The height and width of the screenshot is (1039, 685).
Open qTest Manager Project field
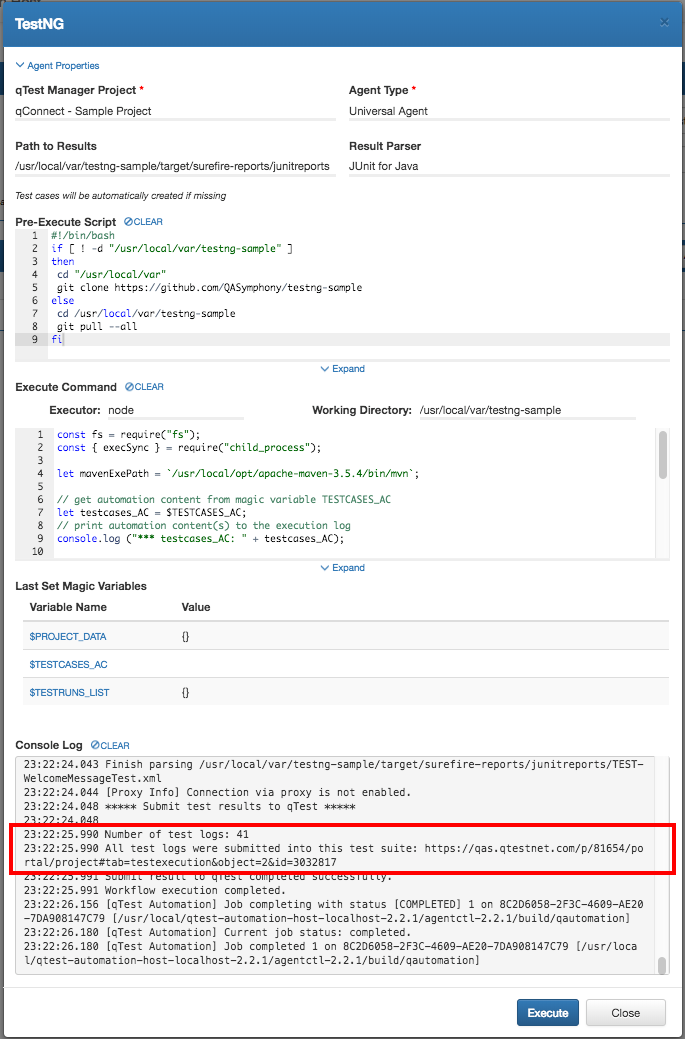(176, 111)
